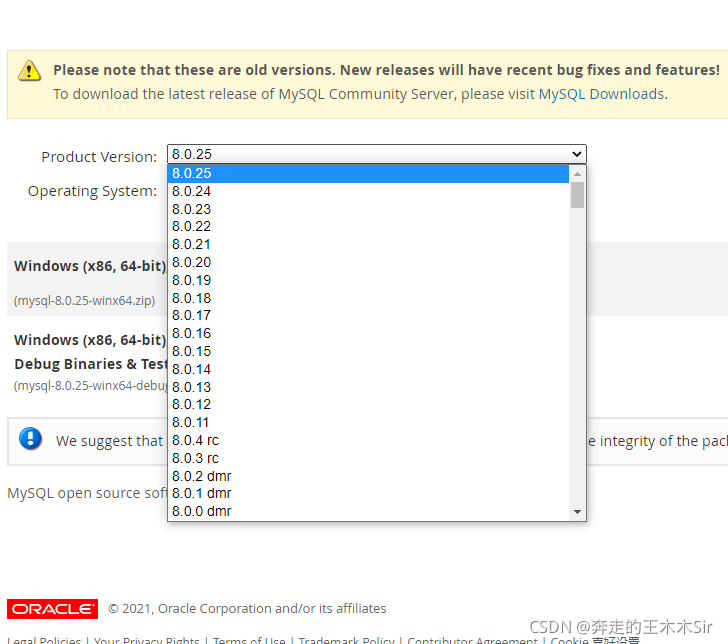Pick the 8.0.14 version
Image resolution: width=728 pixels, height=644 pixels.
(x=368, y=369)
